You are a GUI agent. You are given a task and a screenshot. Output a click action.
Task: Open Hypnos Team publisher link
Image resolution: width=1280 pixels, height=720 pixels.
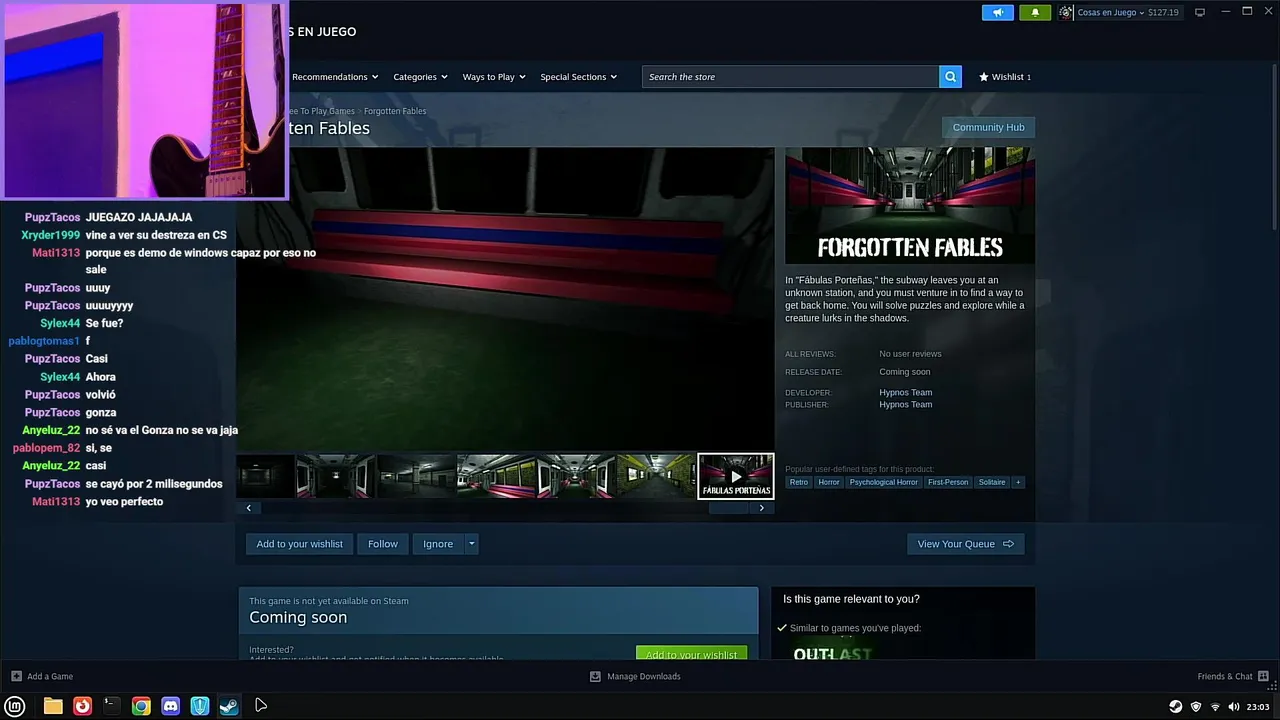[x=905, y=405]
